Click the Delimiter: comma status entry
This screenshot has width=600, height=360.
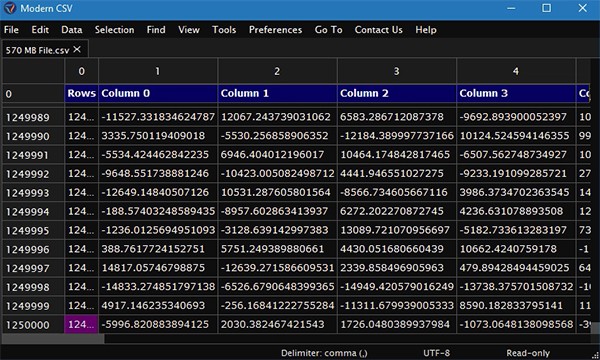(324, 353)
